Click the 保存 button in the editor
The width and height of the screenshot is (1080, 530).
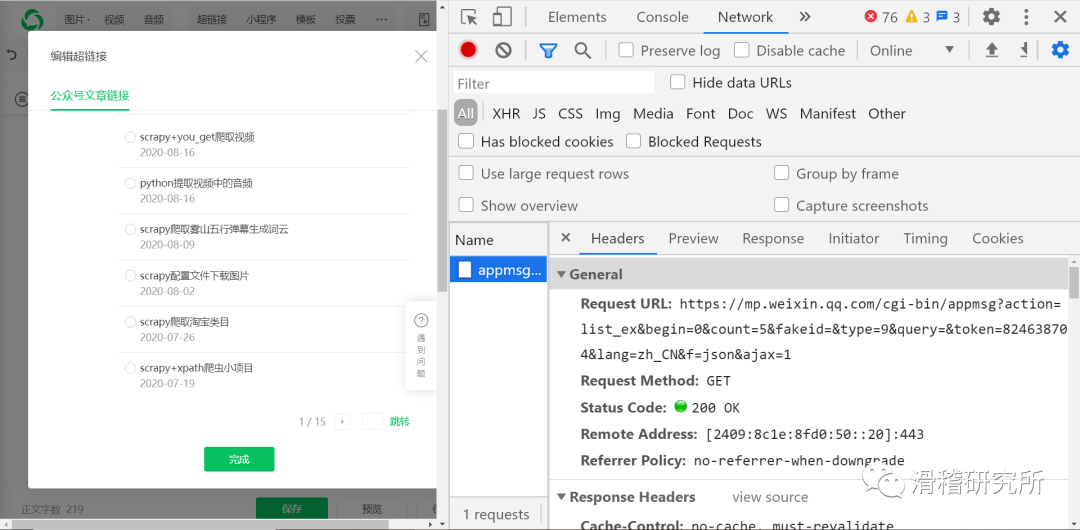292,509
